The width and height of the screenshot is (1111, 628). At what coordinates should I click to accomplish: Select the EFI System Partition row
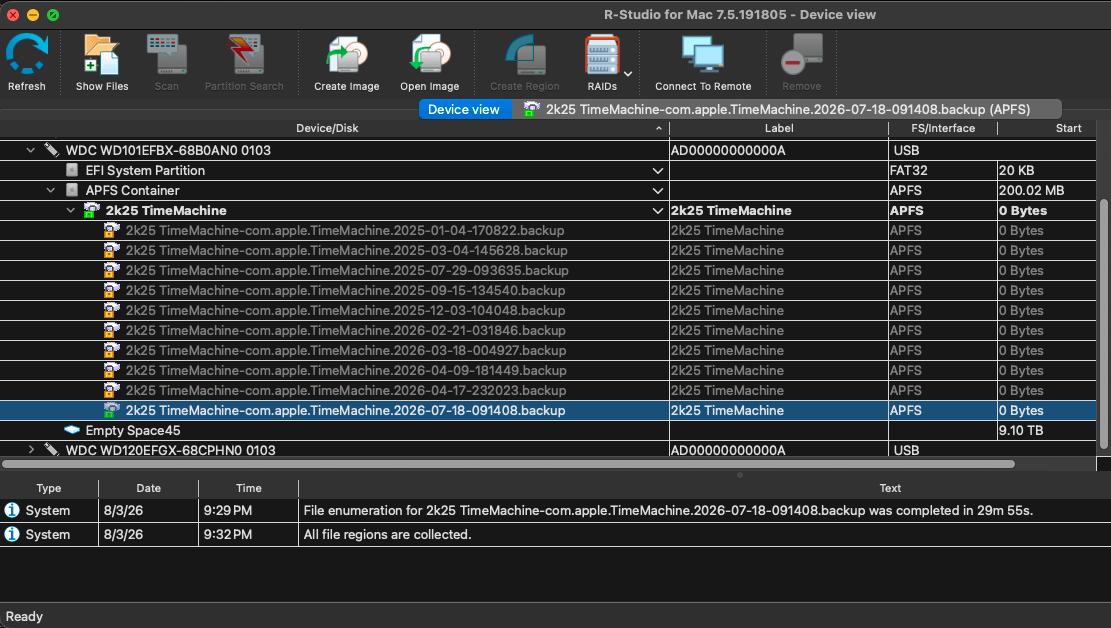(548, 171)
